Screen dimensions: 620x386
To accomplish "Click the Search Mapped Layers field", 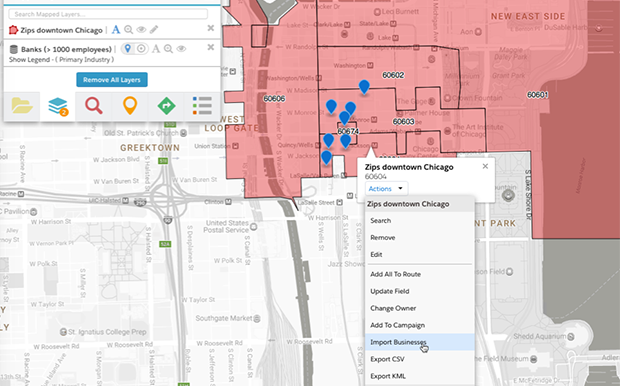I will (x=108, y=14).
